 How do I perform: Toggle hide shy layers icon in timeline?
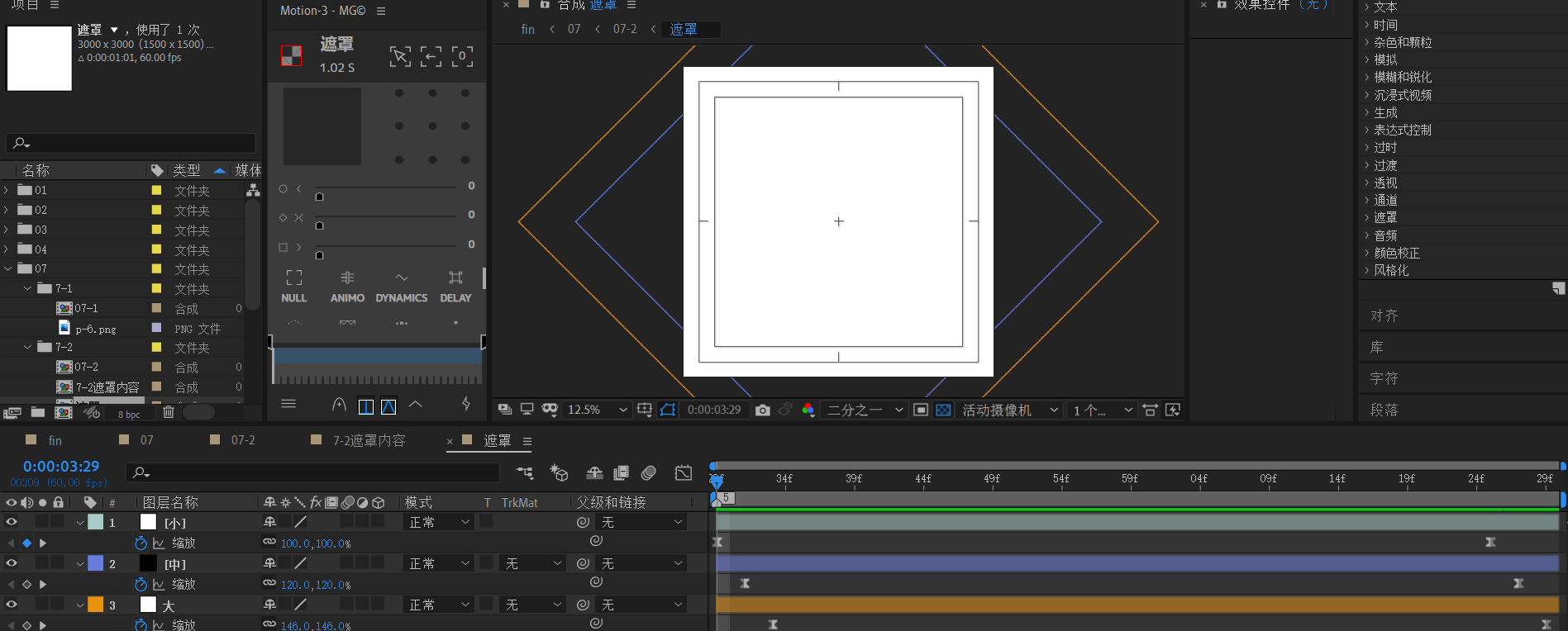[x=594, y=472]
